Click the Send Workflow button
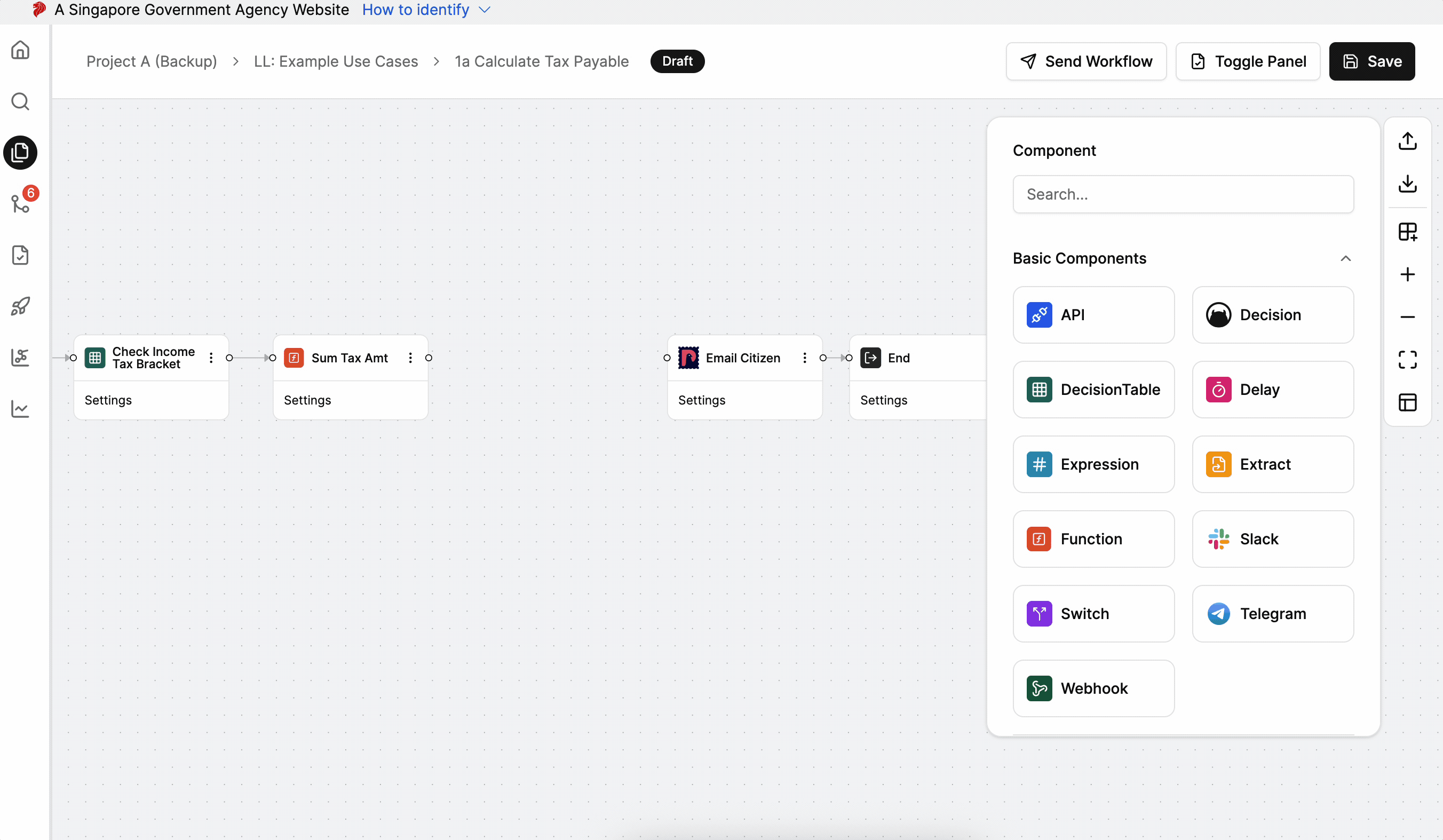 coord(1087,61)
